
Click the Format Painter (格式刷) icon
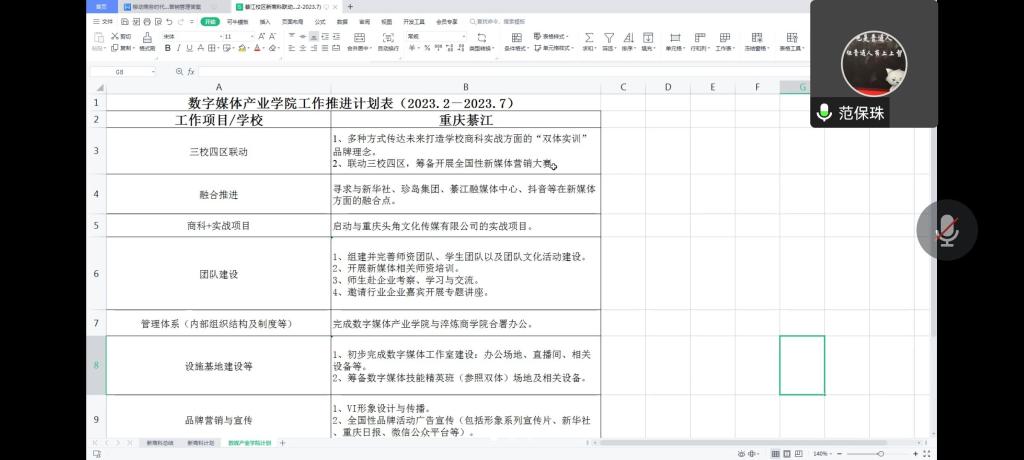click(146, 40)
